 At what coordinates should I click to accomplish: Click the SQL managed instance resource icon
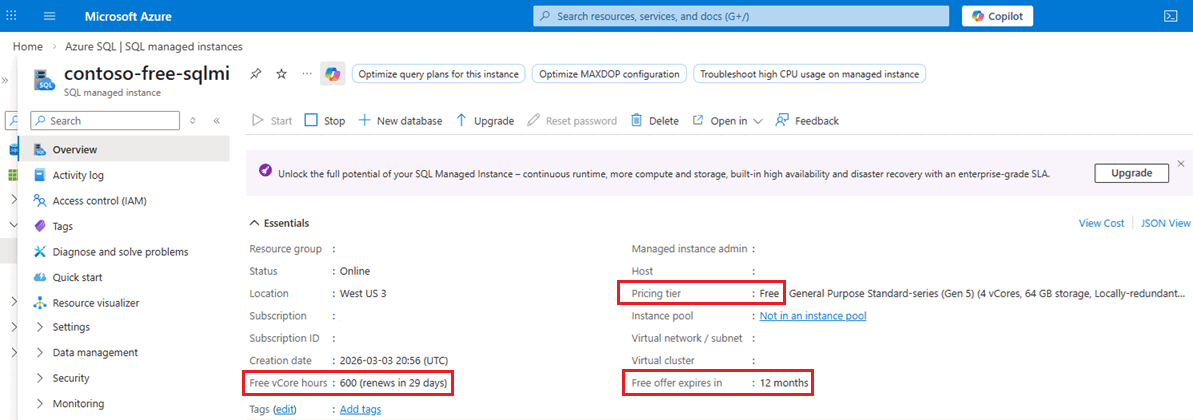coord(46,79)
